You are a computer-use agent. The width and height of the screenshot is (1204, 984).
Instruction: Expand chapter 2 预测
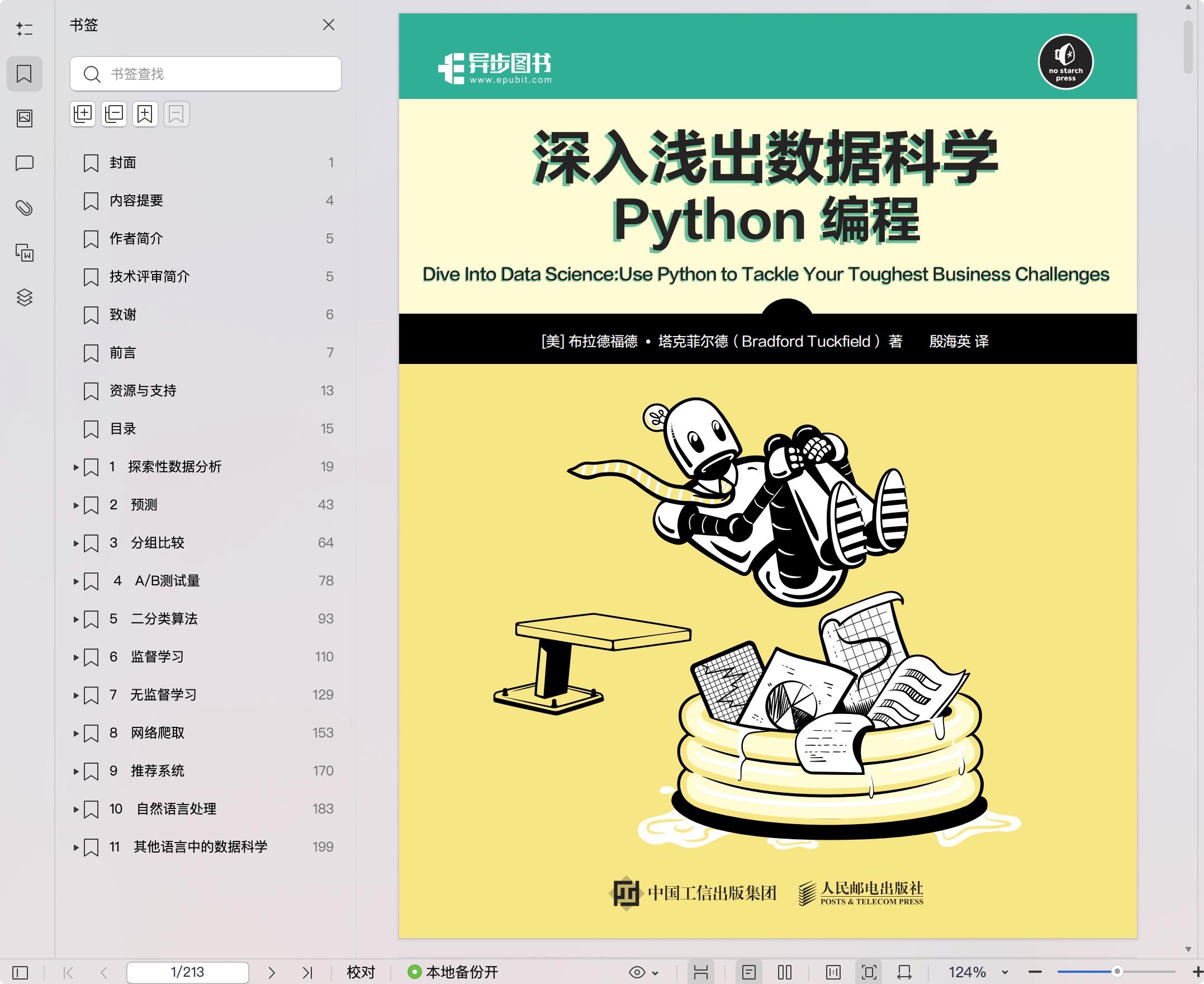76,505
